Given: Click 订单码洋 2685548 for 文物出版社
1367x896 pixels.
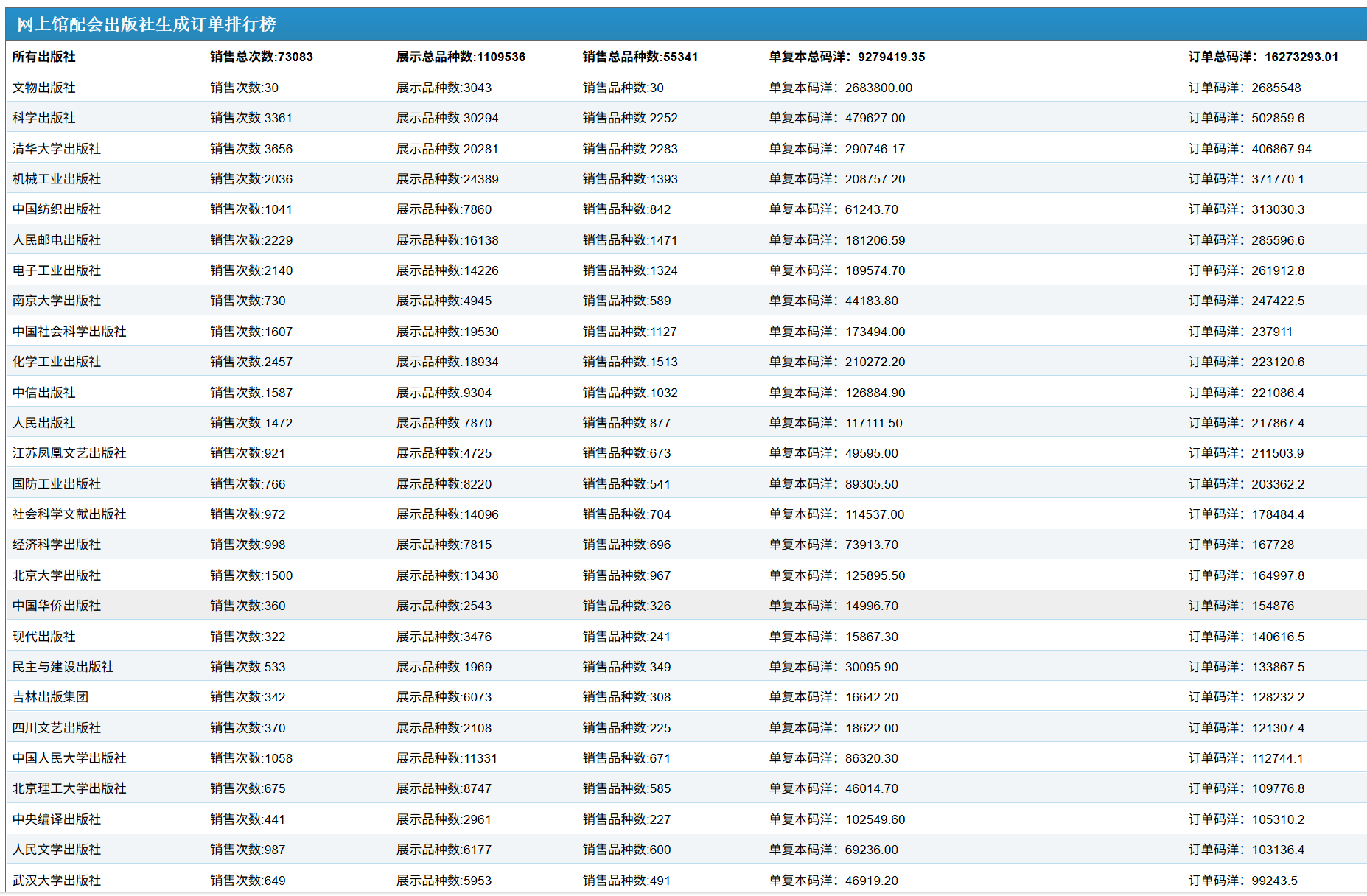Looking at the screenshot, I should [x=1244, y=88].
